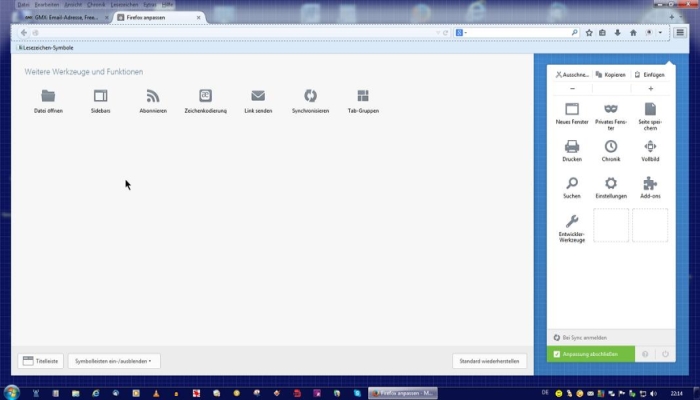Click the Zeichenkodierung icon
The width and height of the screenshot is (700, 400).
pos(206,96)
